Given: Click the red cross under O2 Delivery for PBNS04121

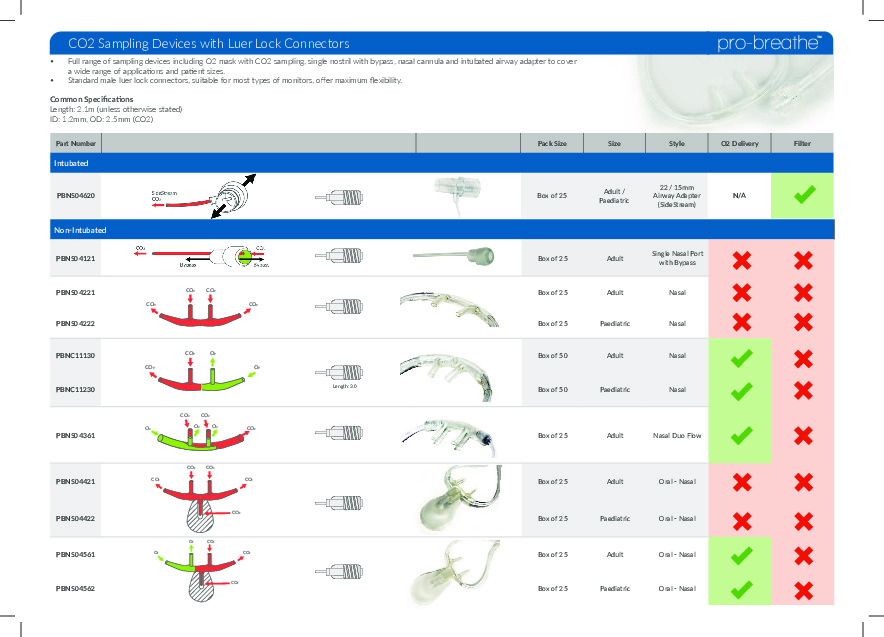Looking at the screenshot, I should point(740,260).
